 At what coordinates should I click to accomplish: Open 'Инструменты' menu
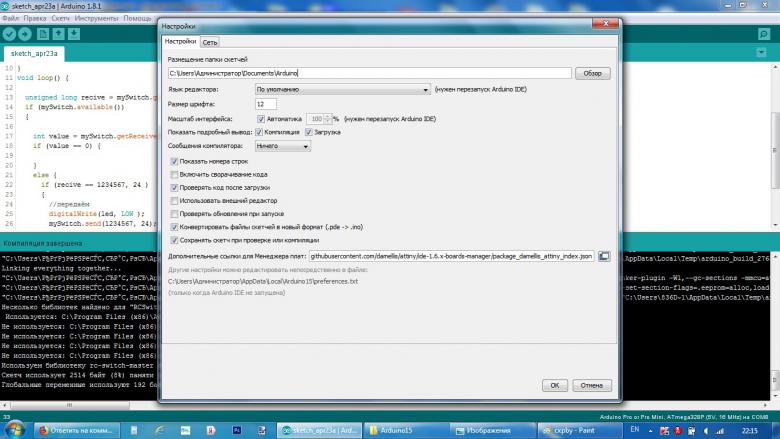coord(97,18)
